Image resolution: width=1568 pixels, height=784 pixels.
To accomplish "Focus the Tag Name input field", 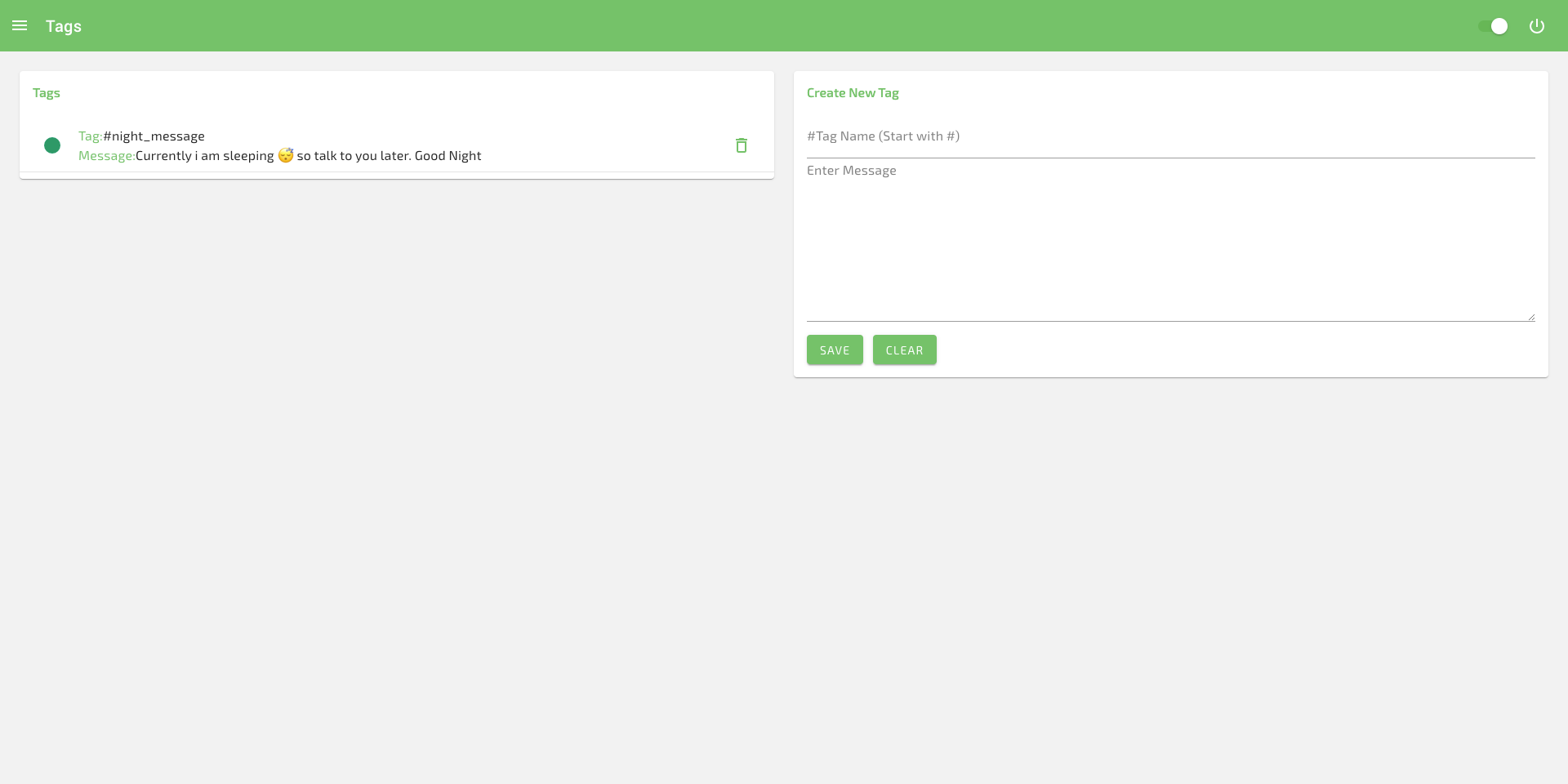I will tap(1170, 137).
